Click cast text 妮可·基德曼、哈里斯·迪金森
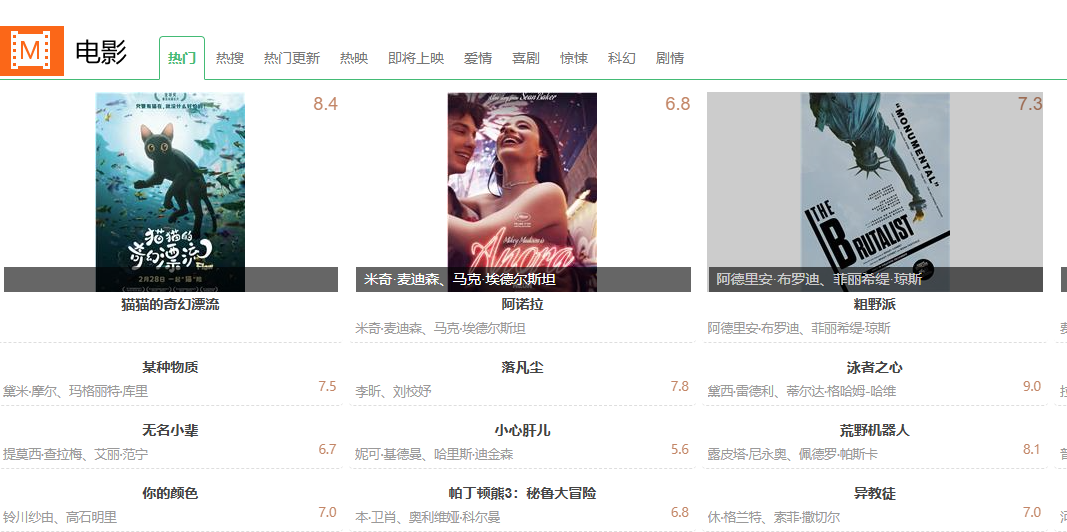Viewport: 1067px width, 532px height. [434, 454]
